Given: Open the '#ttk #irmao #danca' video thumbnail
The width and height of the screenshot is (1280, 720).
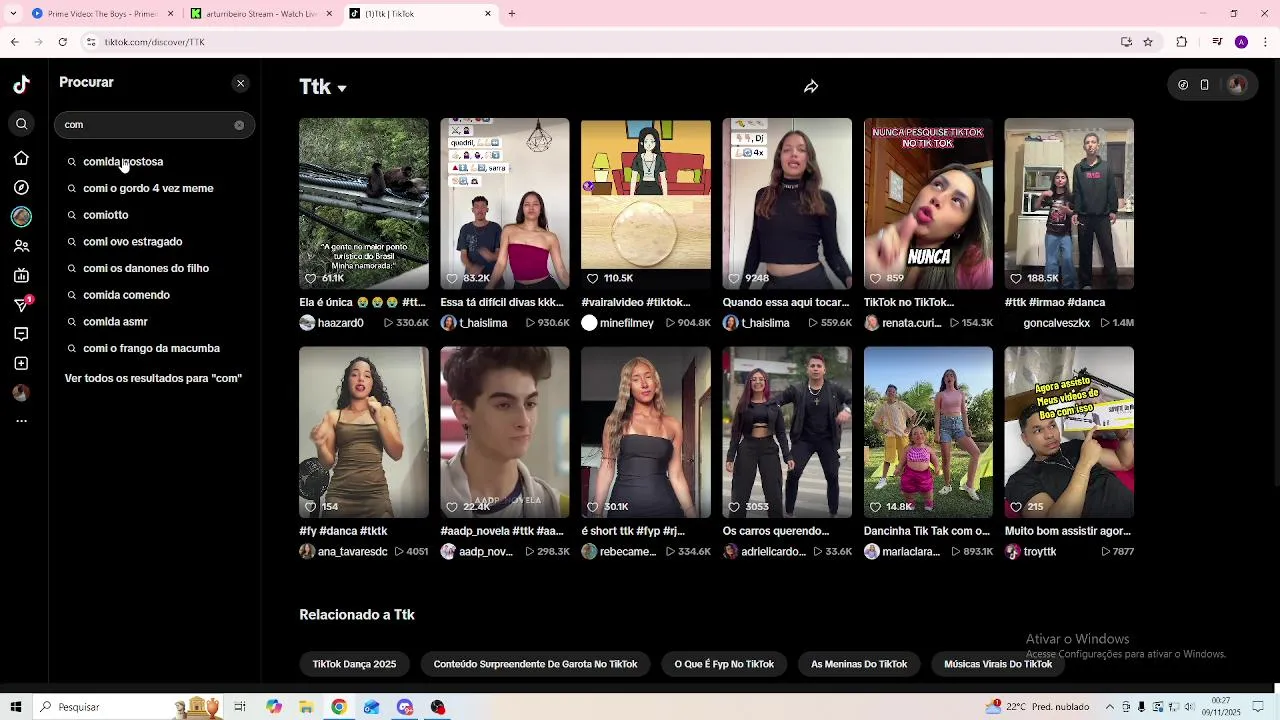Looking at the screenshot, I should coord(1069,204).
